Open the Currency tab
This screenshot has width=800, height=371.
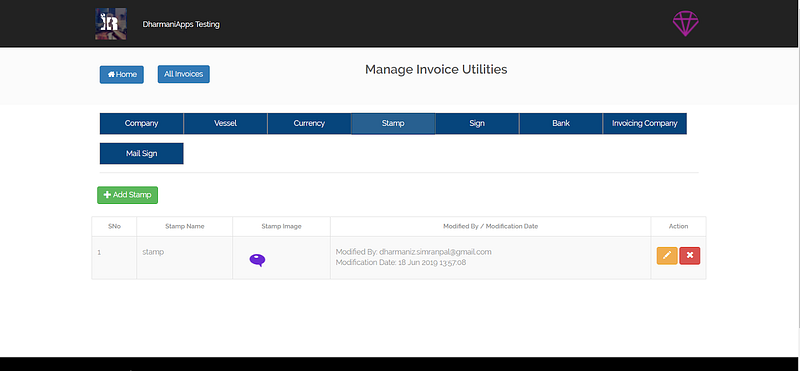pos(309,123)
